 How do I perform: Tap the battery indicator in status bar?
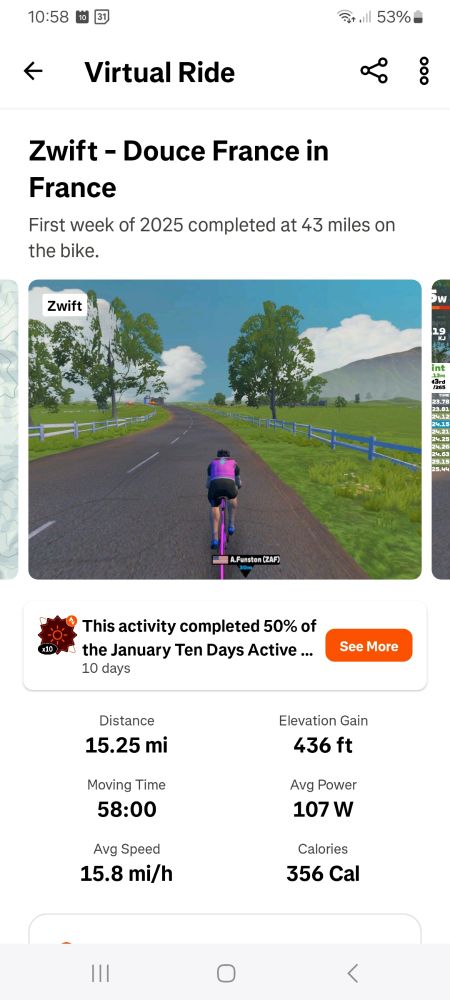pos(418,17)
